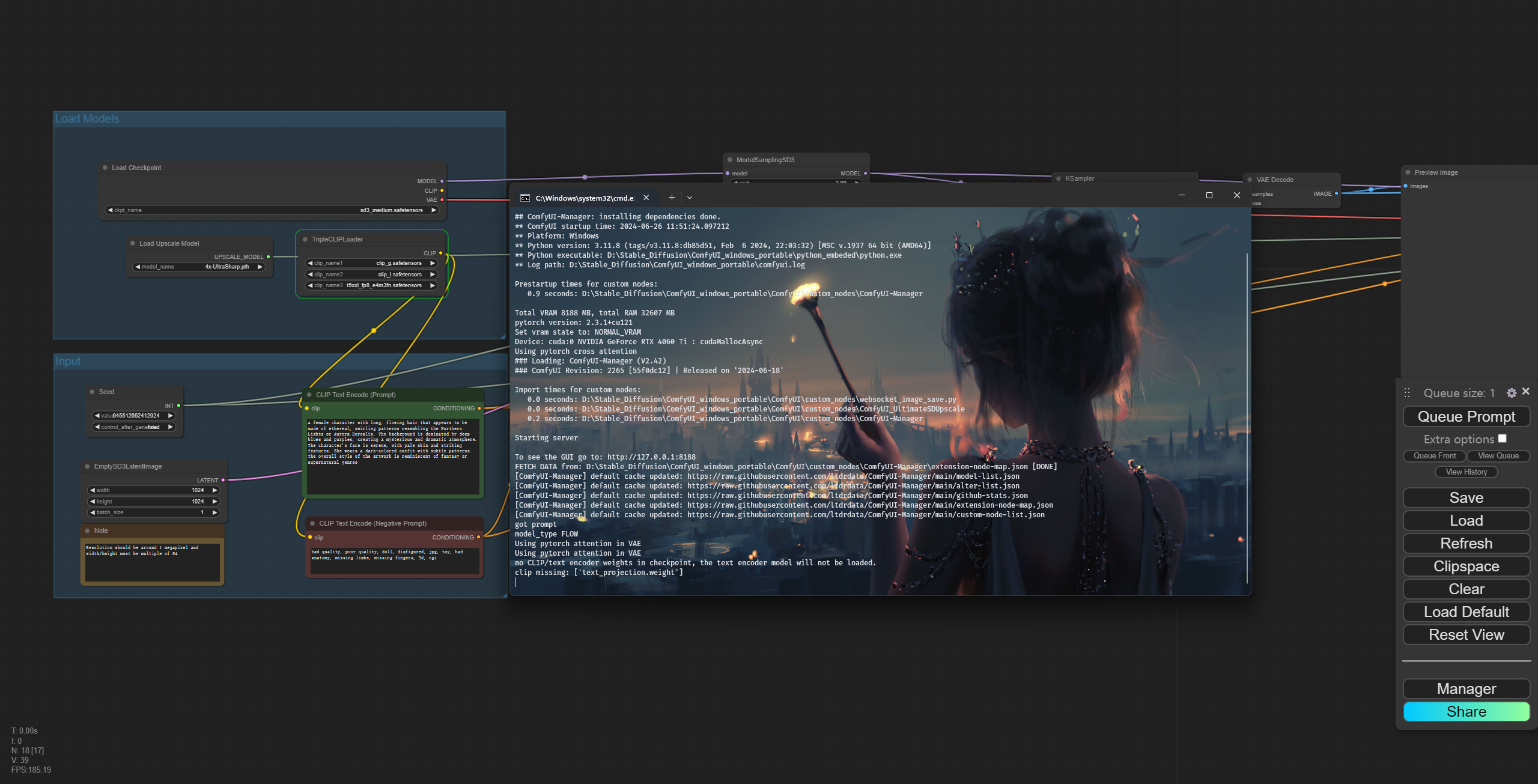Click left arrow of seed value widget
The width and height of the screenshot is (1538, 784).
pos(97,415)
